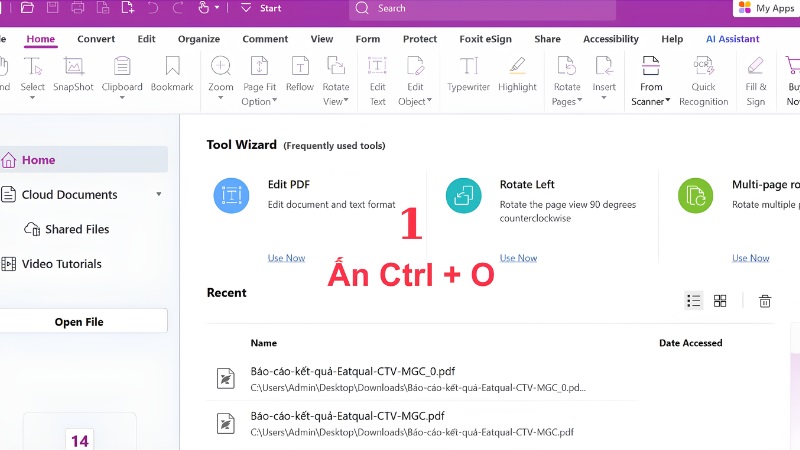Open Shared Files in sidebar
Screen dimensions: 800x450
pos(66,229)
